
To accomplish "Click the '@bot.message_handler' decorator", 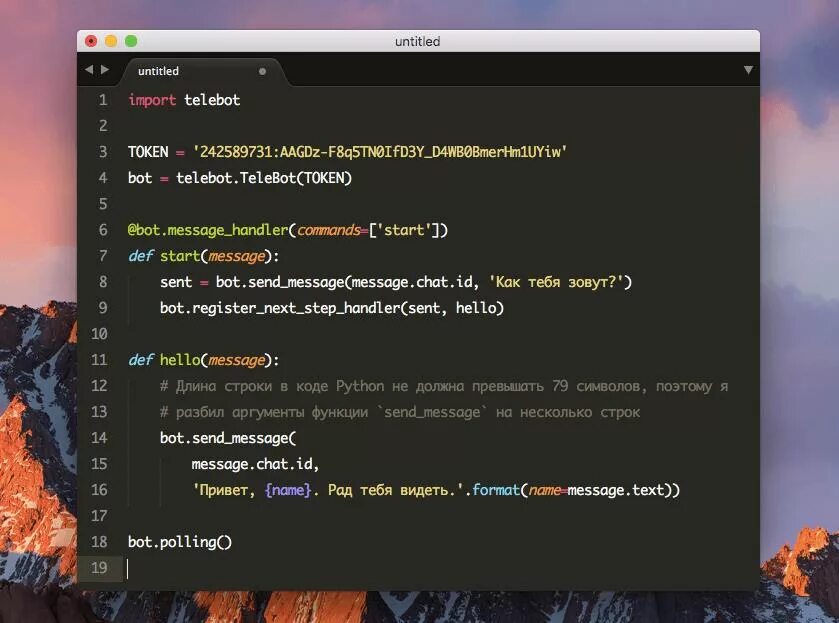I will tap(208, 230).
